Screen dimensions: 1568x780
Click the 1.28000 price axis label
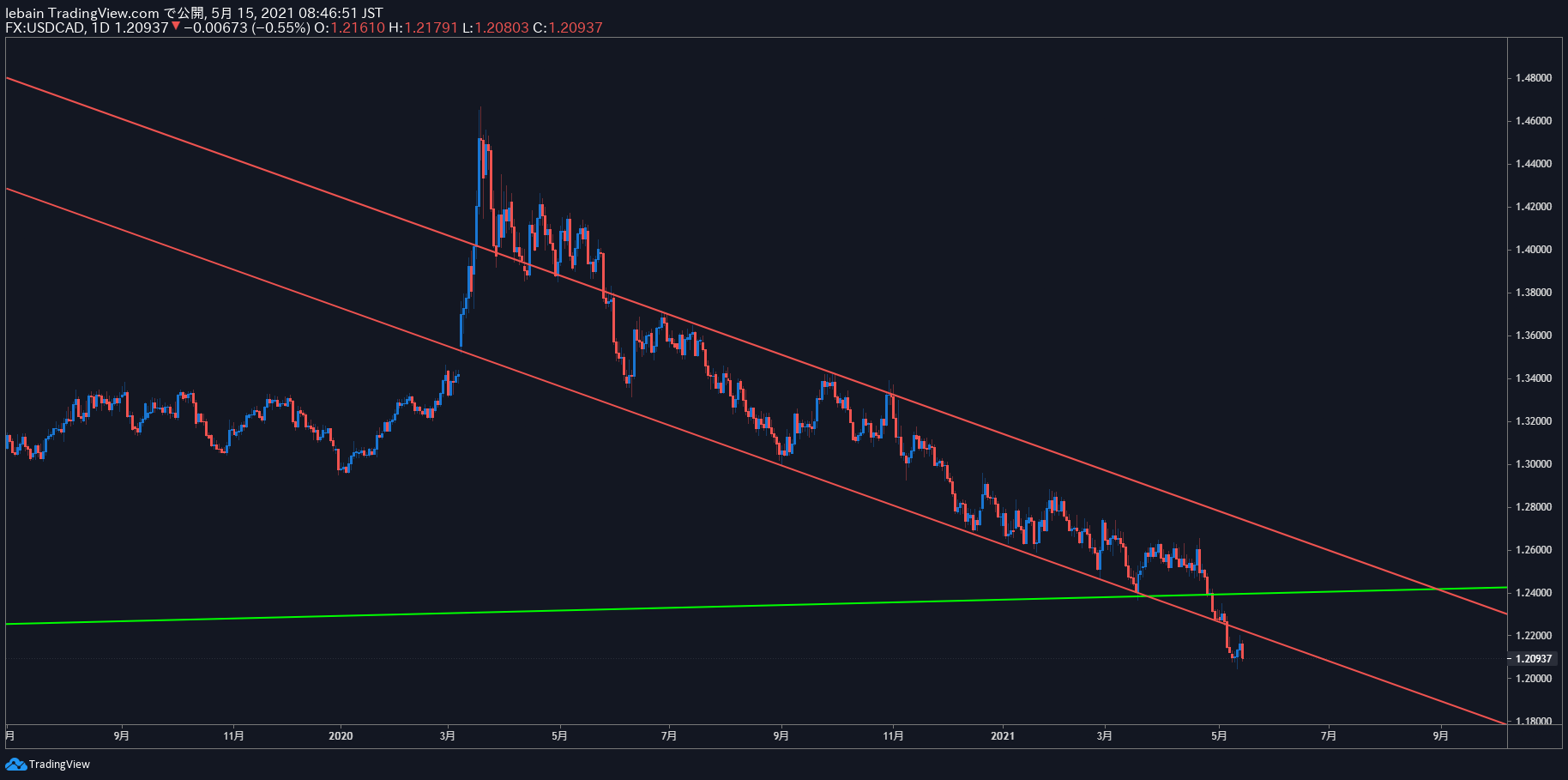click(x=1533, y=507)
